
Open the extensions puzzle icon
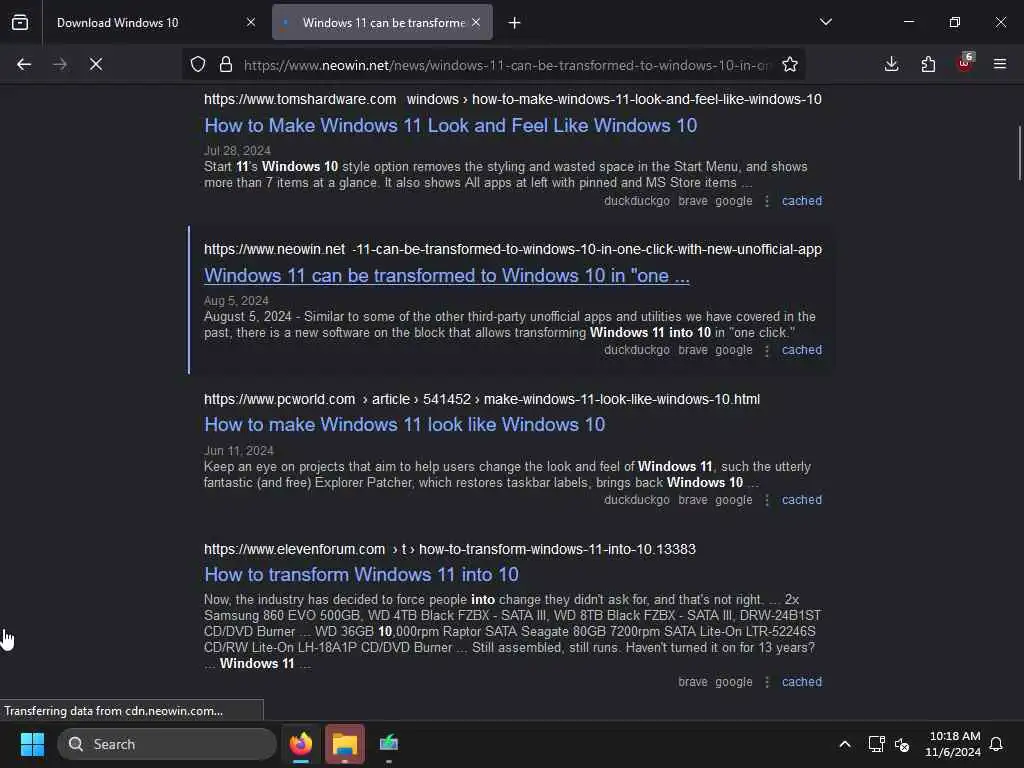(x=928, y=64)
